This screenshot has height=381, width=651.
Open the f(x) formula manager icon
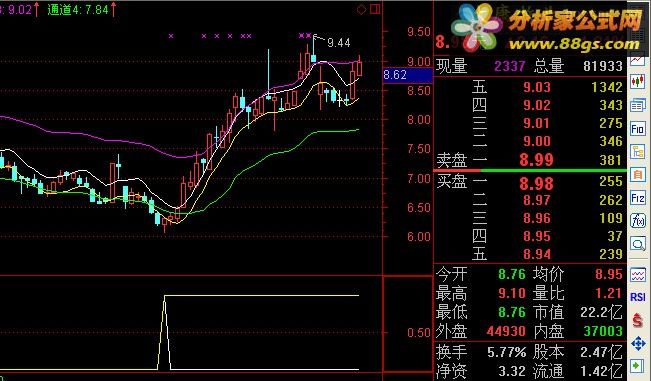[638, 220]
